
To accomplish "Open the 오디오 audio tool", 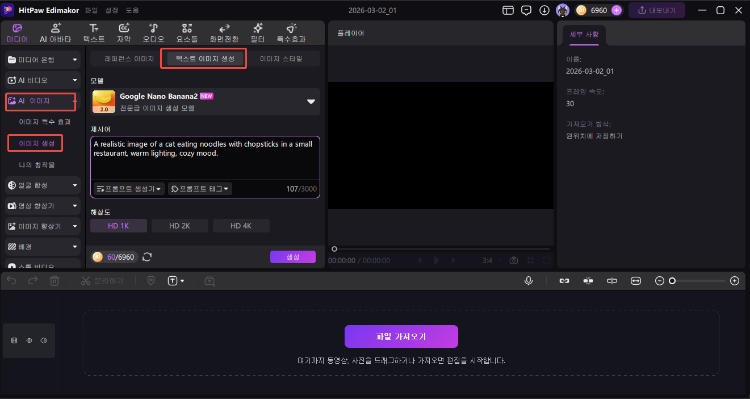I will coord(154,33).
